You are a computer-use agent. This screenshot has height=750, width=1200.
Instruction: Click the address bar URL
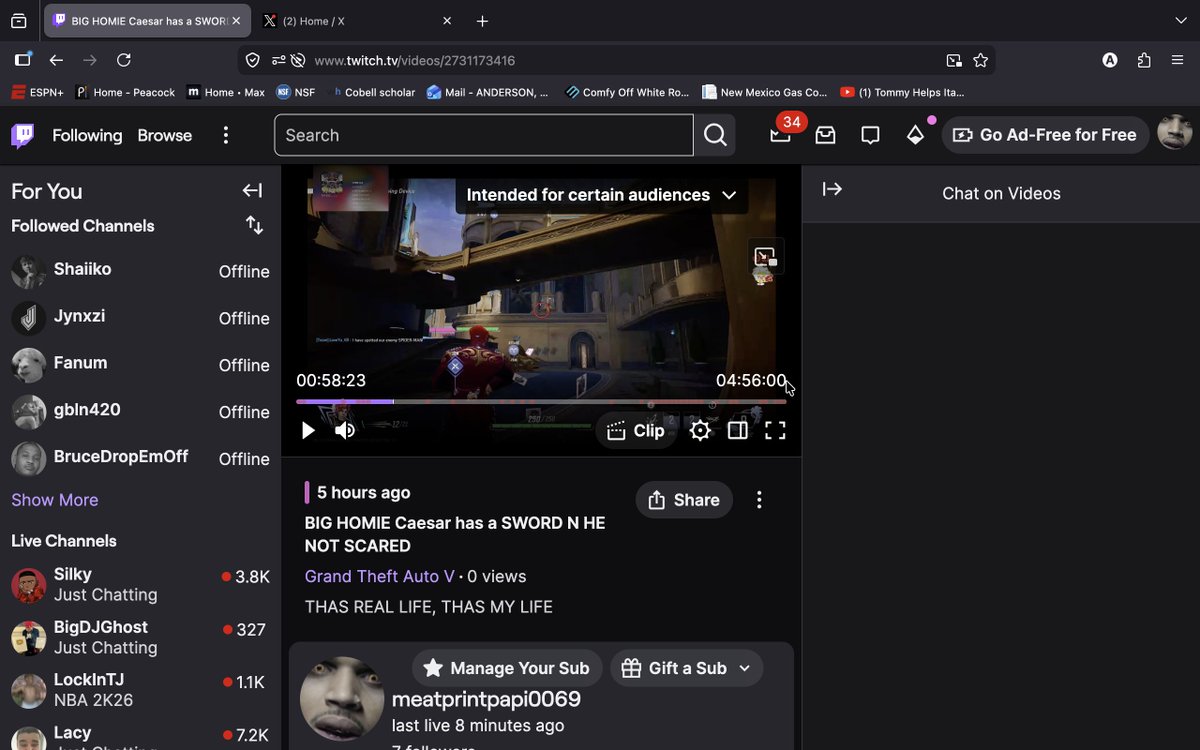pyautogui.click(x=414, y=61)
